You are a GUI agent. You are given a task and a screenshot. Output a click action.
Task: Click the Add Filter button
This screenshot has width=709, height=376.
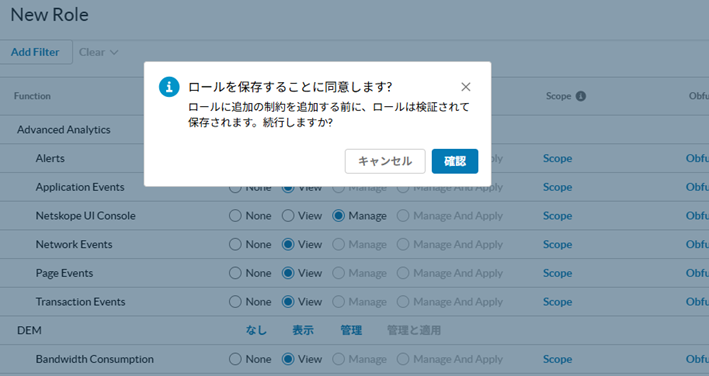click(35, 52)
